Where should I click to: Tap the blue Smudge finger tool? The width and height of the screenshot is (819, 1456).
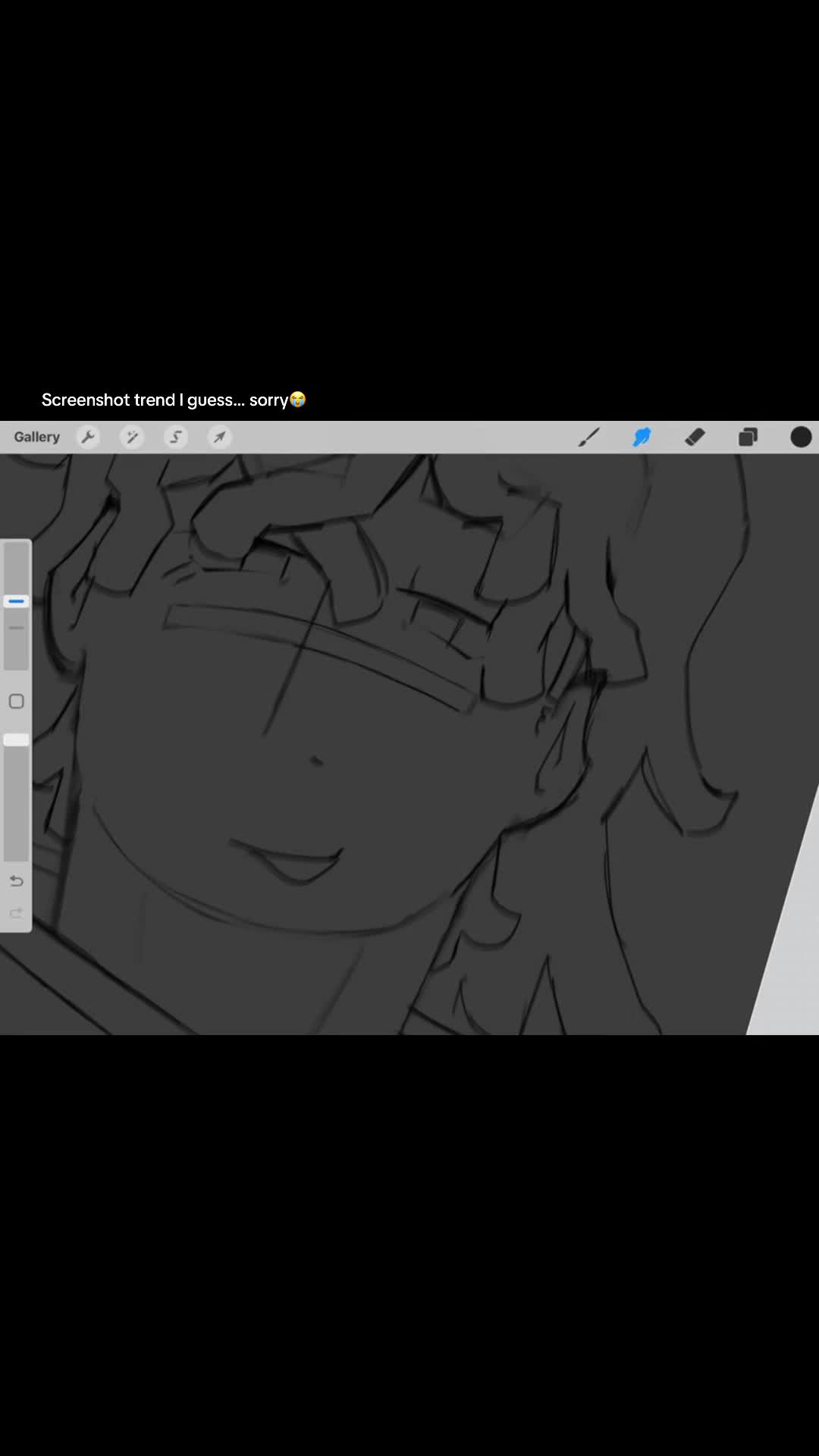[x=642, y=437]
